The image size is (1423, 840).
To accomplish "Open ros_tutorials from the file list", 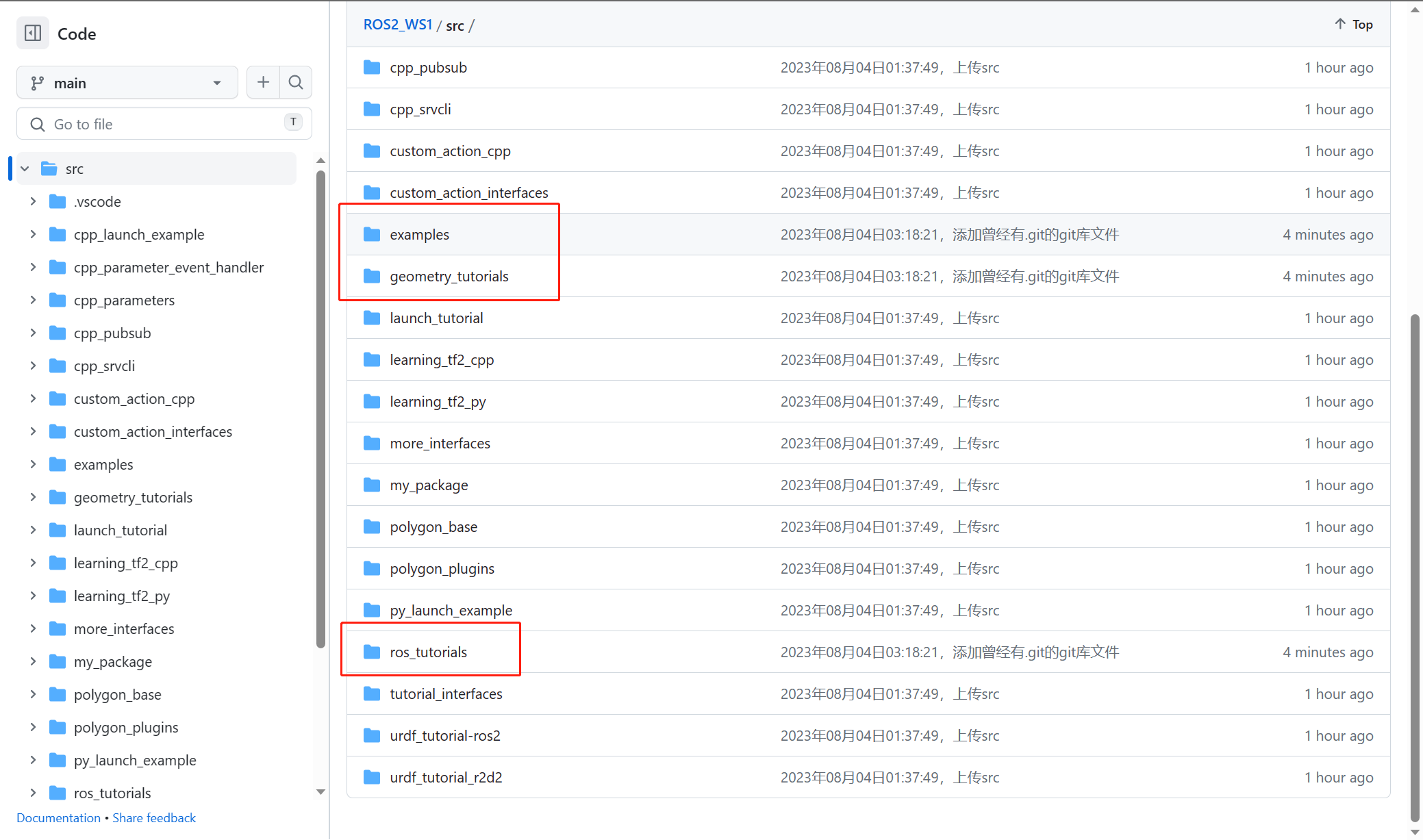I will (429, 652).
